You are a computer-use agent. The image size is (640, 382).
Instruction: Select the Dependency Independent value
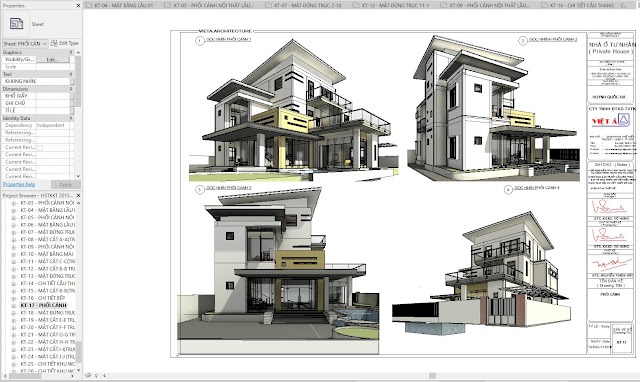[x=53, y=125]
